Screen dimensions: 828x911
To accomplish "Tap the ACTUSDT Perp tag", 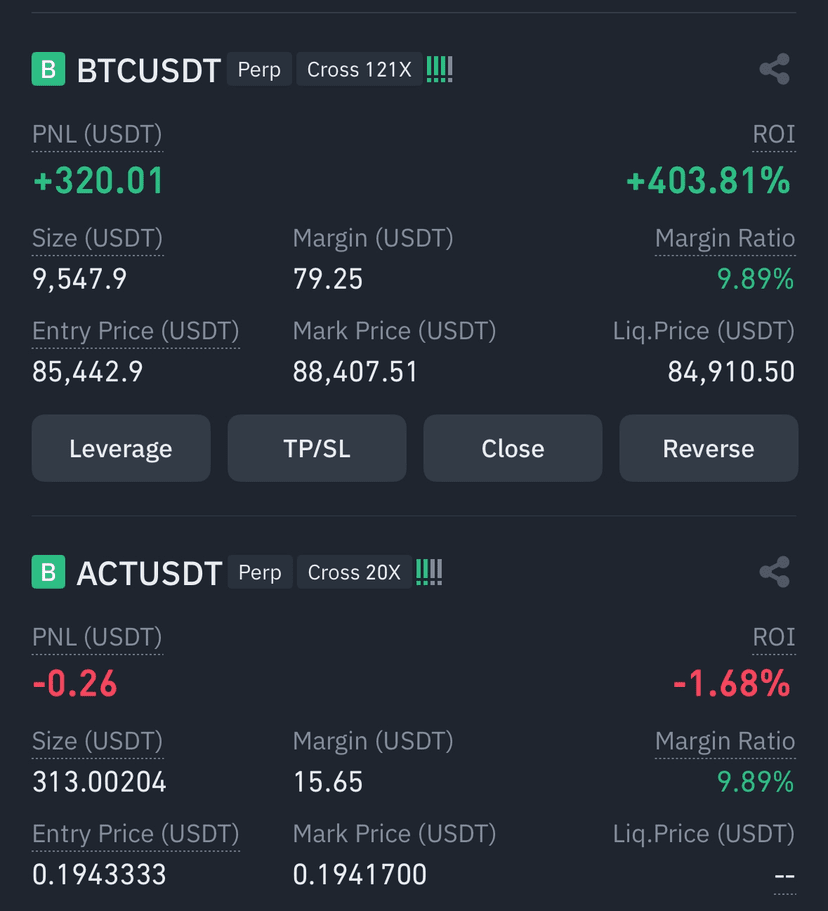I will [260, 572].
